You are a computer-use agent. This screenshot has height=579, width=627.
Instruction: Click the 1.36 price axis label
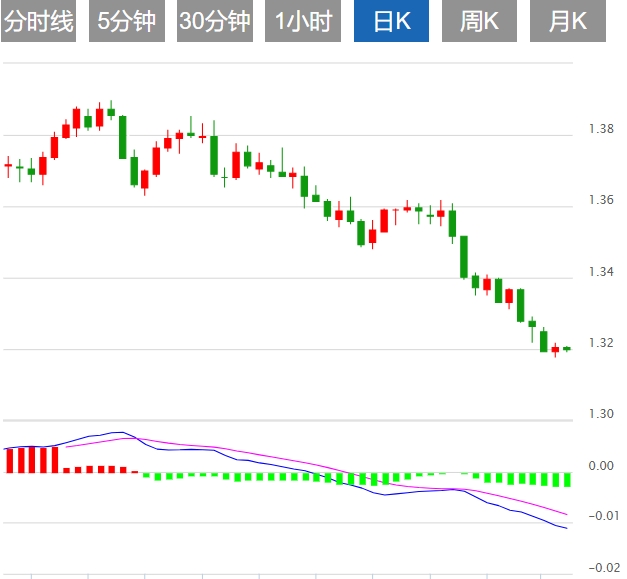601,200
